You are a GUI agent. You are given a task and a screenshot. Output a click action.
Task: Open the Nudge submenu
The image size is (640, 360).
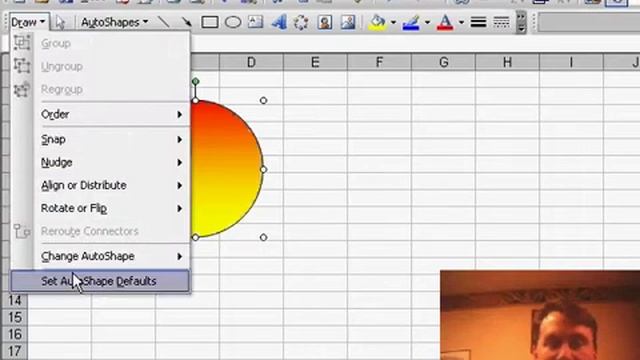click(x=111, y=162)
